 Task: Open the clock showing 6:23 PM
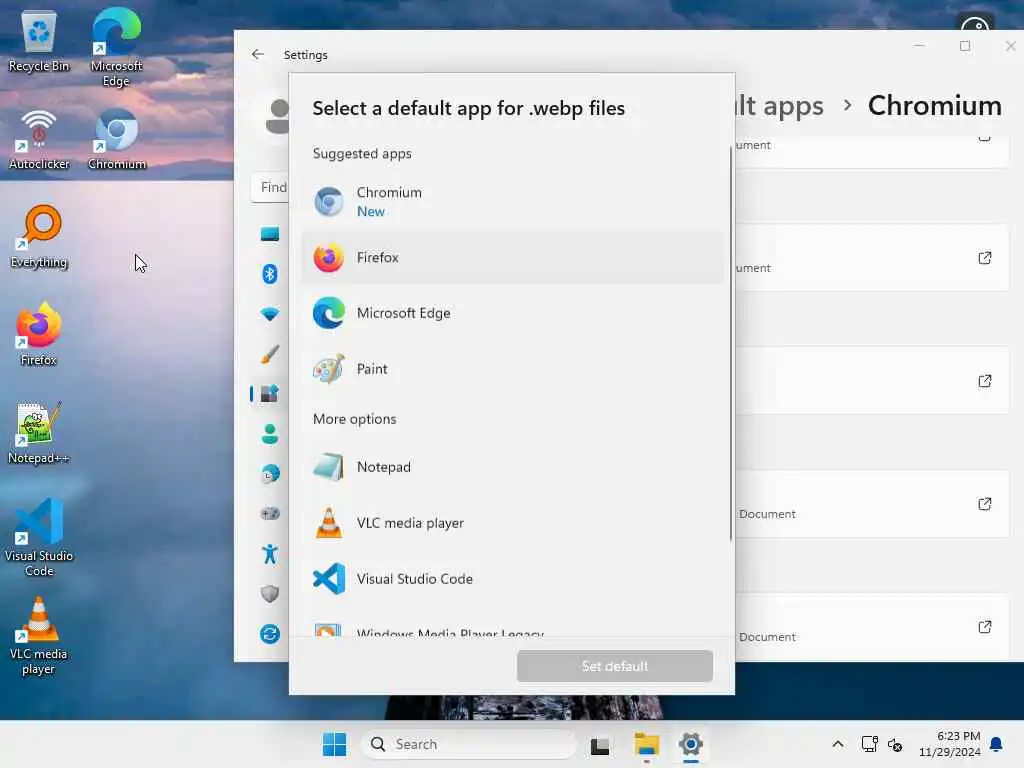(x=949, y=744)
